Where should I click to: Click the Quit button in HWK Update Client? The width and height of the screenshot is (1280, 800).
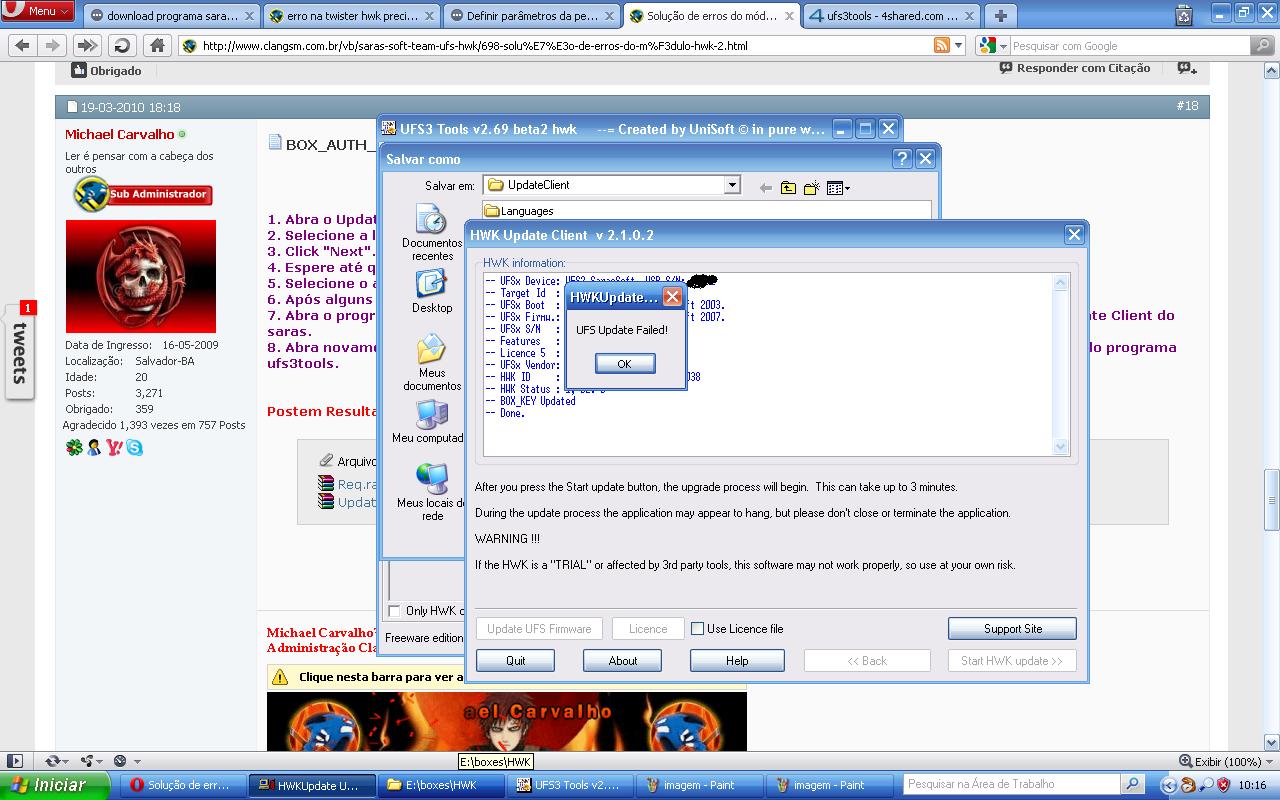516,661
